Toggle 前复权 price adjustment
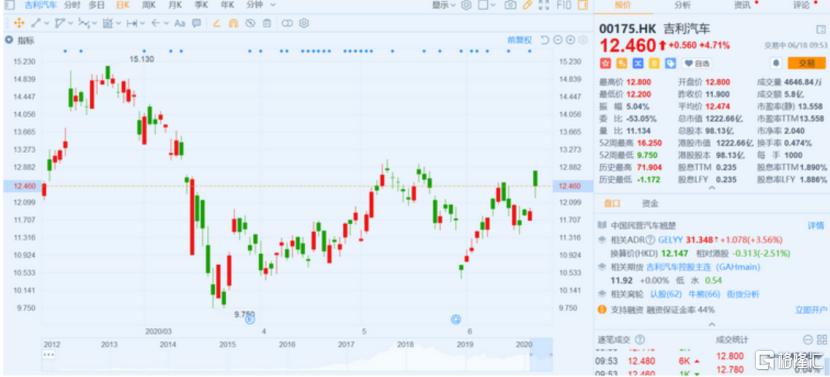The image size is (830, 377). 520,40
